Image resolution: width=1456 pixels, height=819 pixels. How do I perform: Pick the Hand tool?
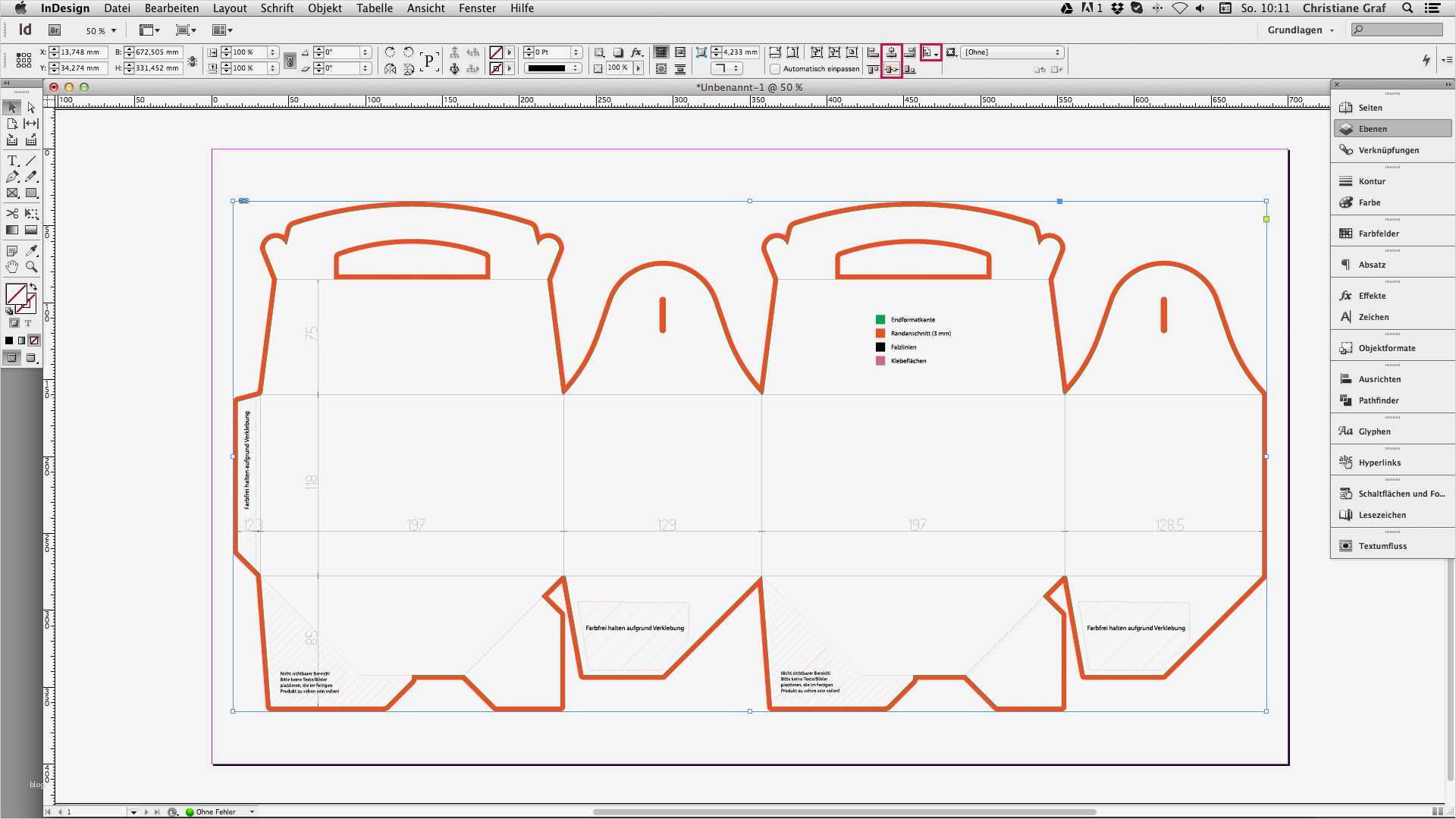(x=11, y=266)
